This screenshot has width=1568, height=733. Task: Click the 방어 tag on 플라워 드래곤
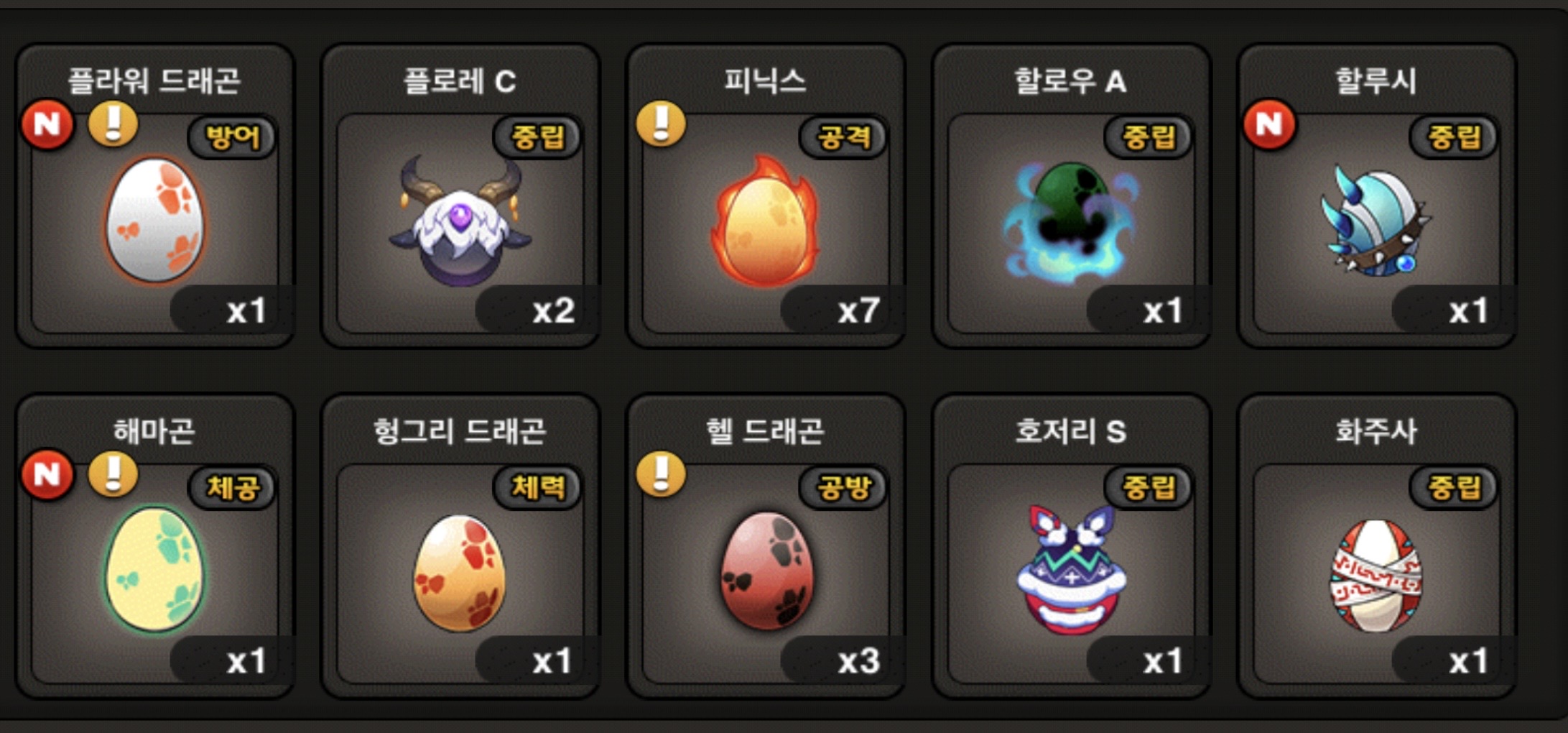[x=232, y=137]
